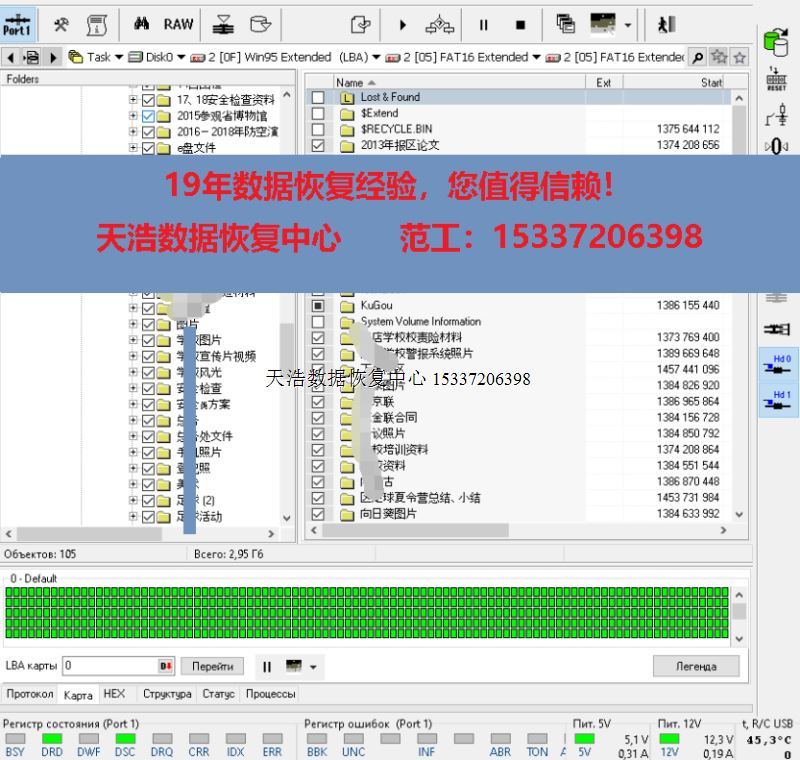
Task: Click the magnifier icon in path bar
Action: point(697,57)
